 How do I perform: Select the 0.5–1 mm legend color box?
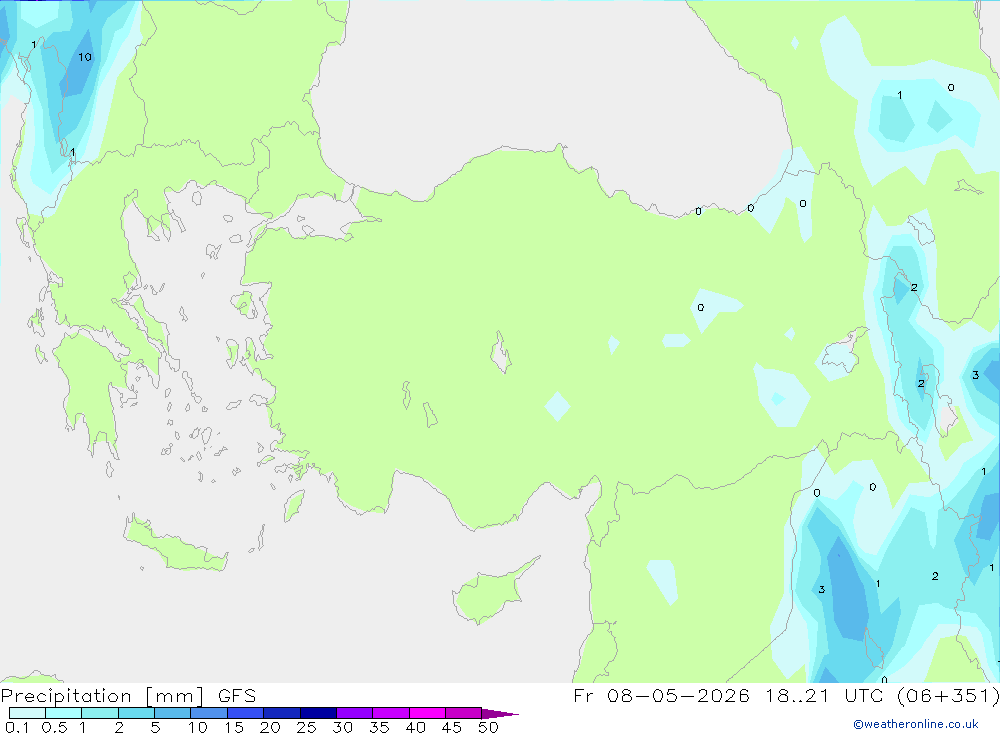[63, 713]
